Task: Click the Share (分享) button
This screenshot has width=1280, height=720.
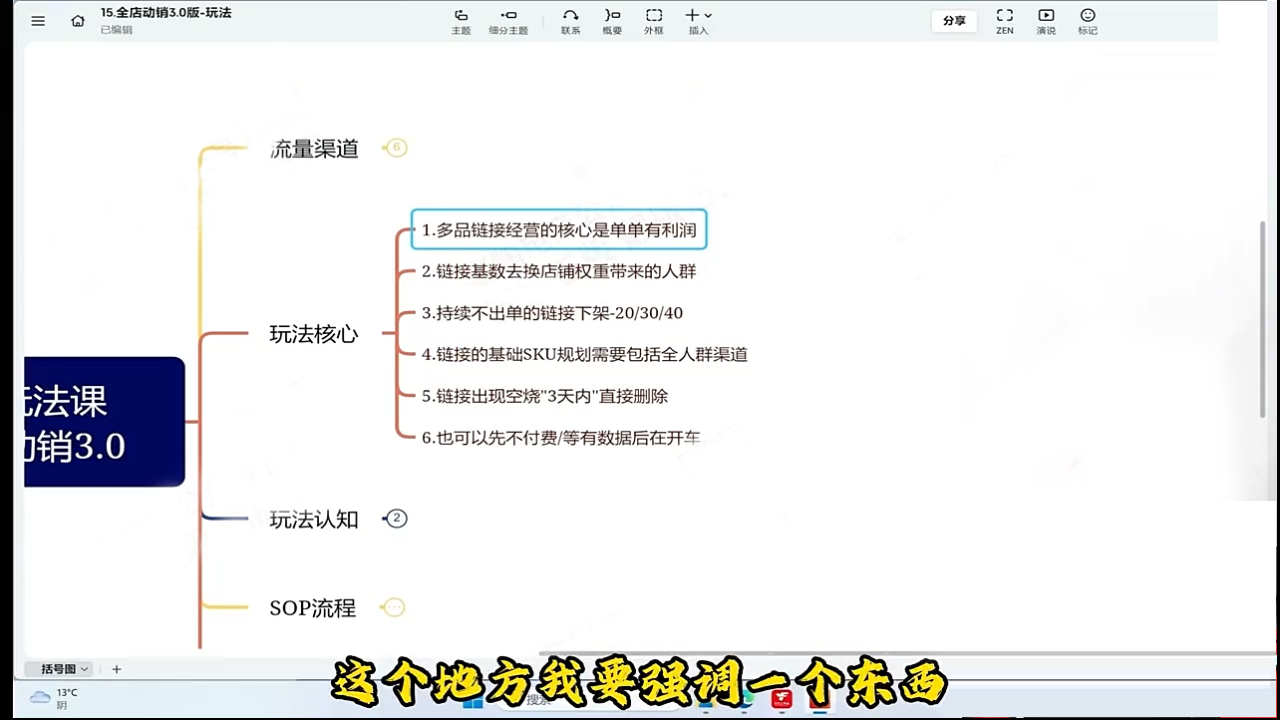Action: coord(954,21)
